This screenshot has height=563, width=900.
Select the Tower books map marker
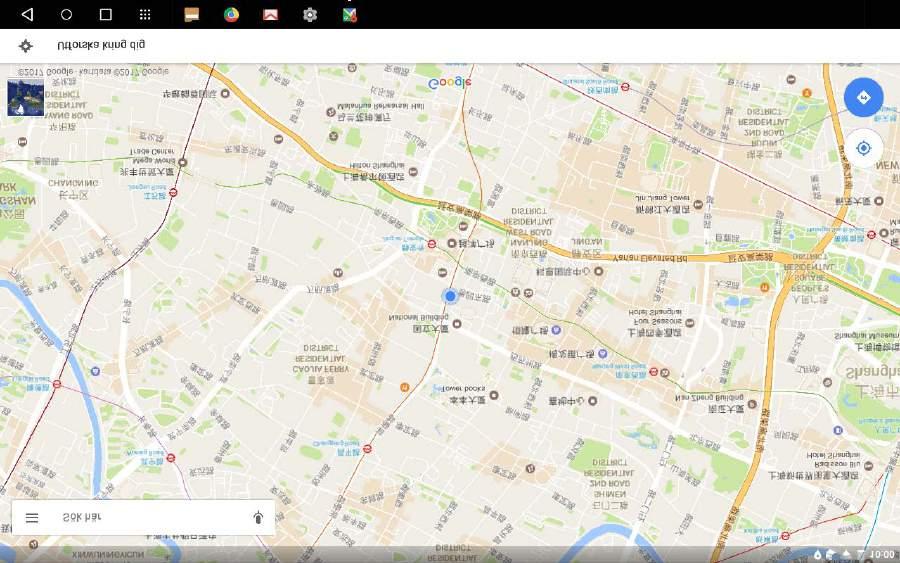pyautogui.click(x=494, y=395)
